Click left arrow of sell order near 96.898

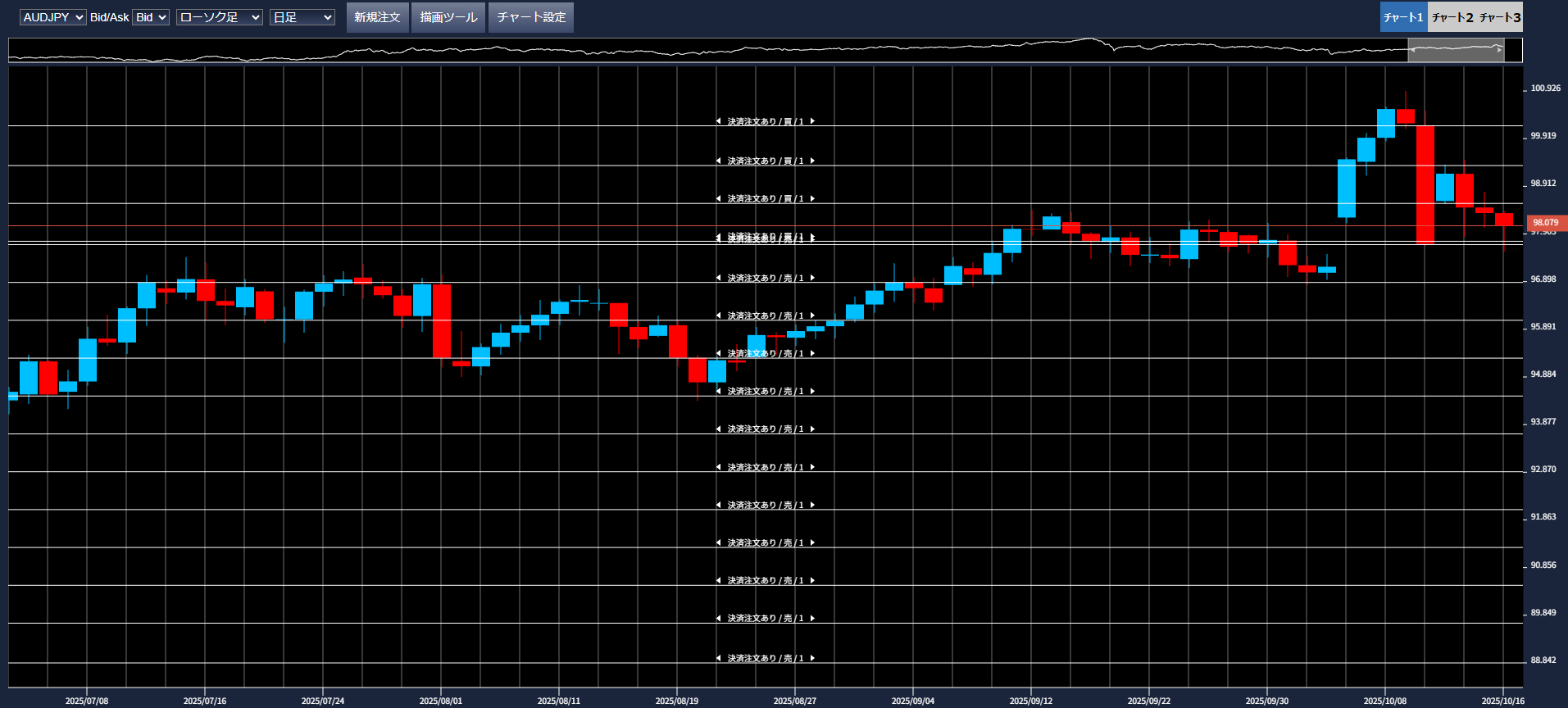719,278
